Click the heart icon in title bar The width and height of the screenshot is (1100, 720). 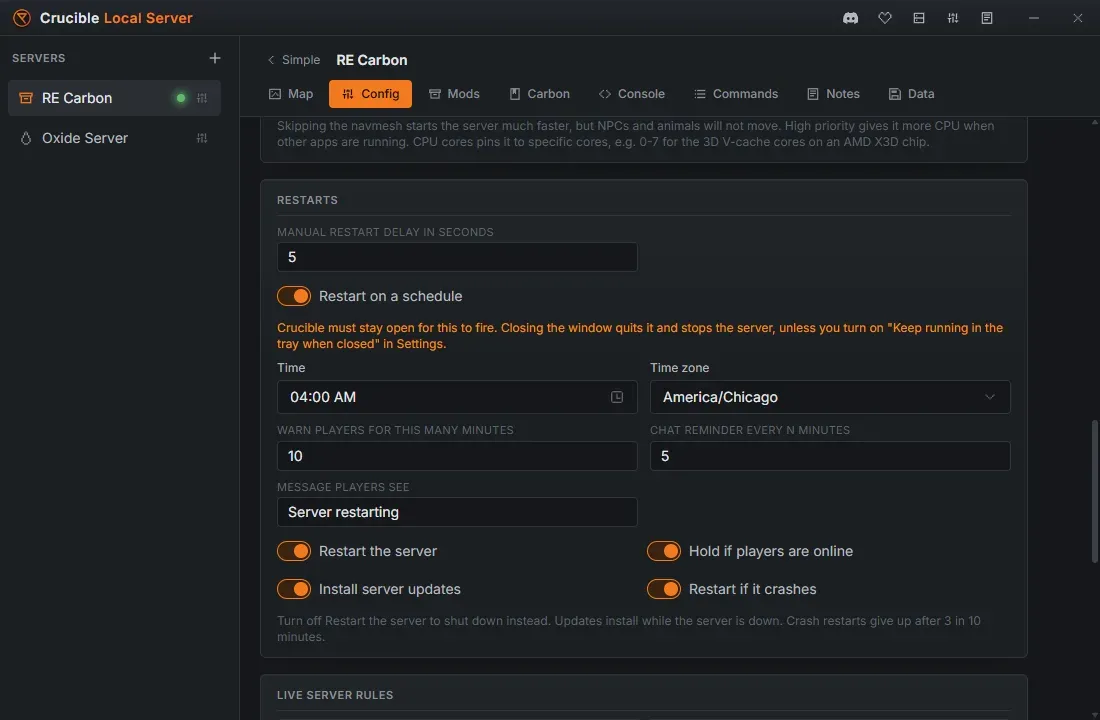click(885, 18)
